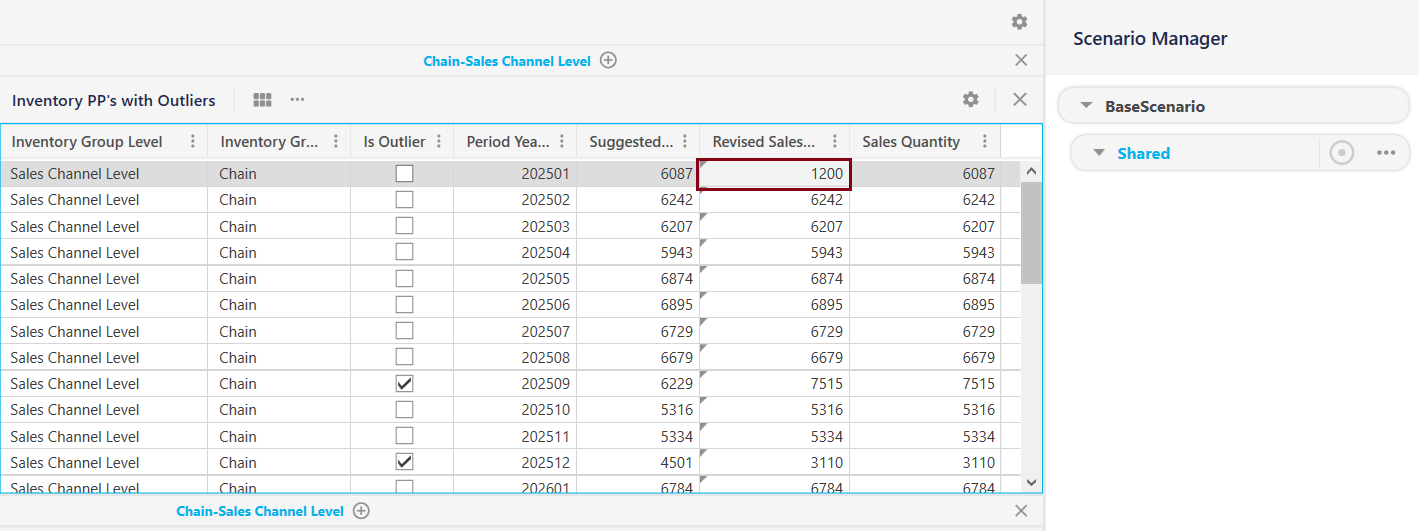The height and width of the screenshot is (531, 1422).
Task: Open Inventory Group Level column menu
Action: 192,142
